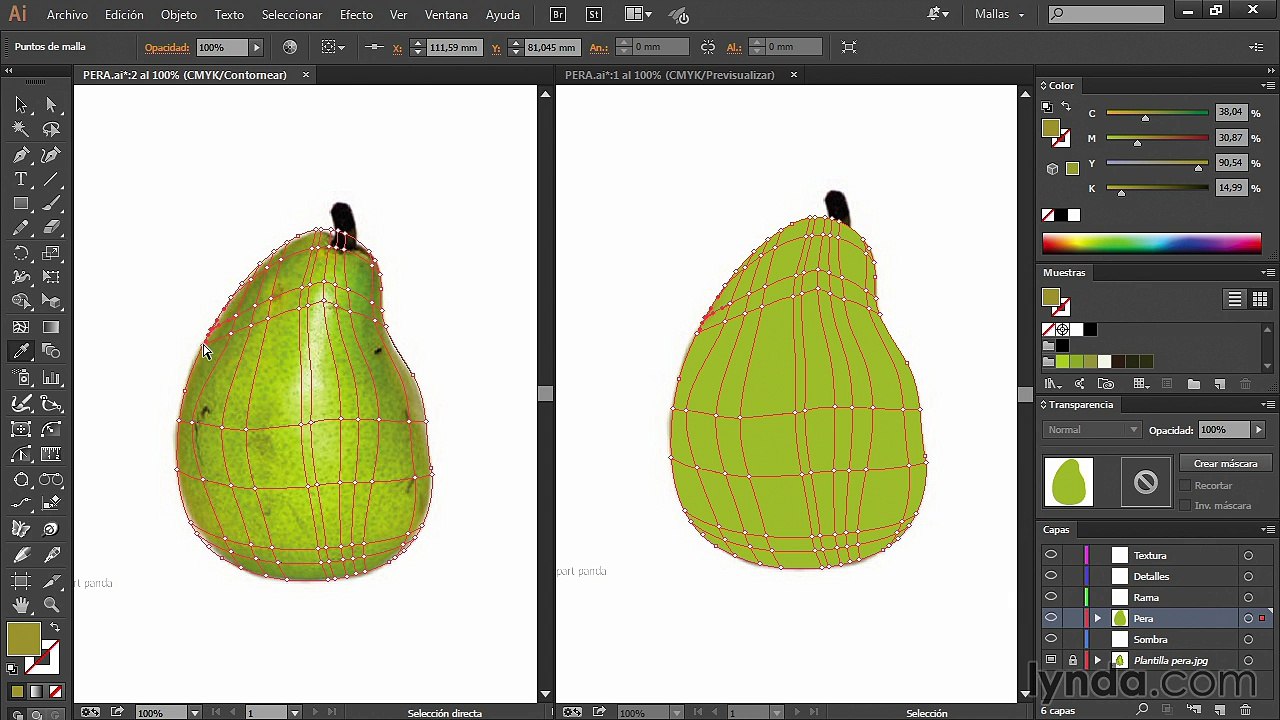This screenshot has height=720, width=1280.
Task: Pick a color from the spectrum bar
Action: click(1151, 243)
